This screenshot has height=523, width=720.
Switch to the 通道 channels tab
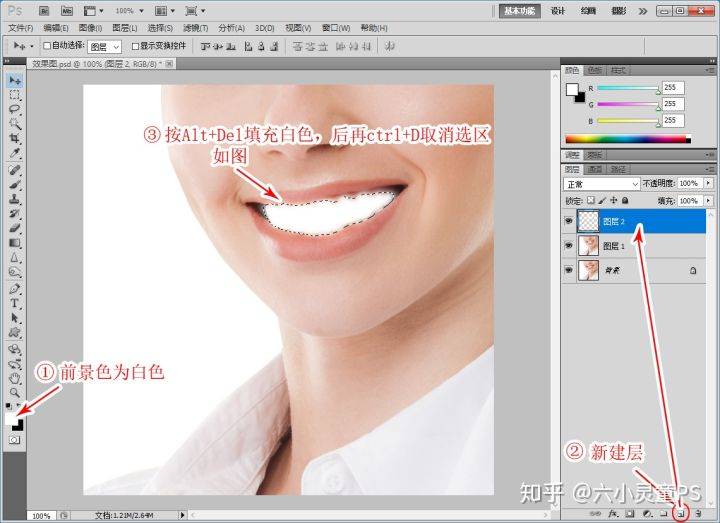(x=595, y=169)
